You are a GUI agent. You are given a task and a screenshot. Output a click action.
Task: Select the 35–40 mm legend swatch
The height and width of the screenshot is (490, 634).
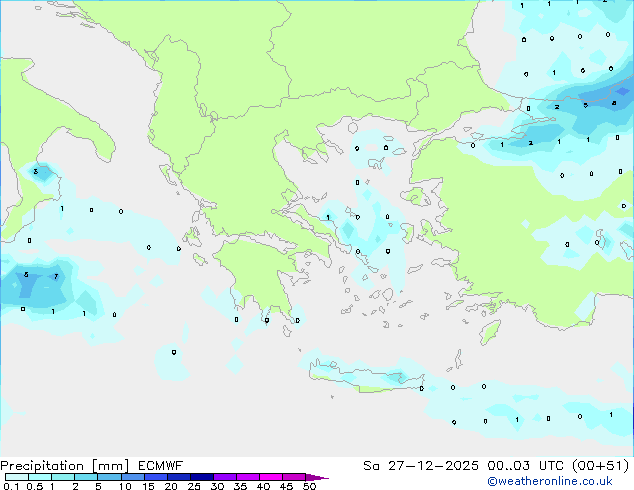click(247, 477)
